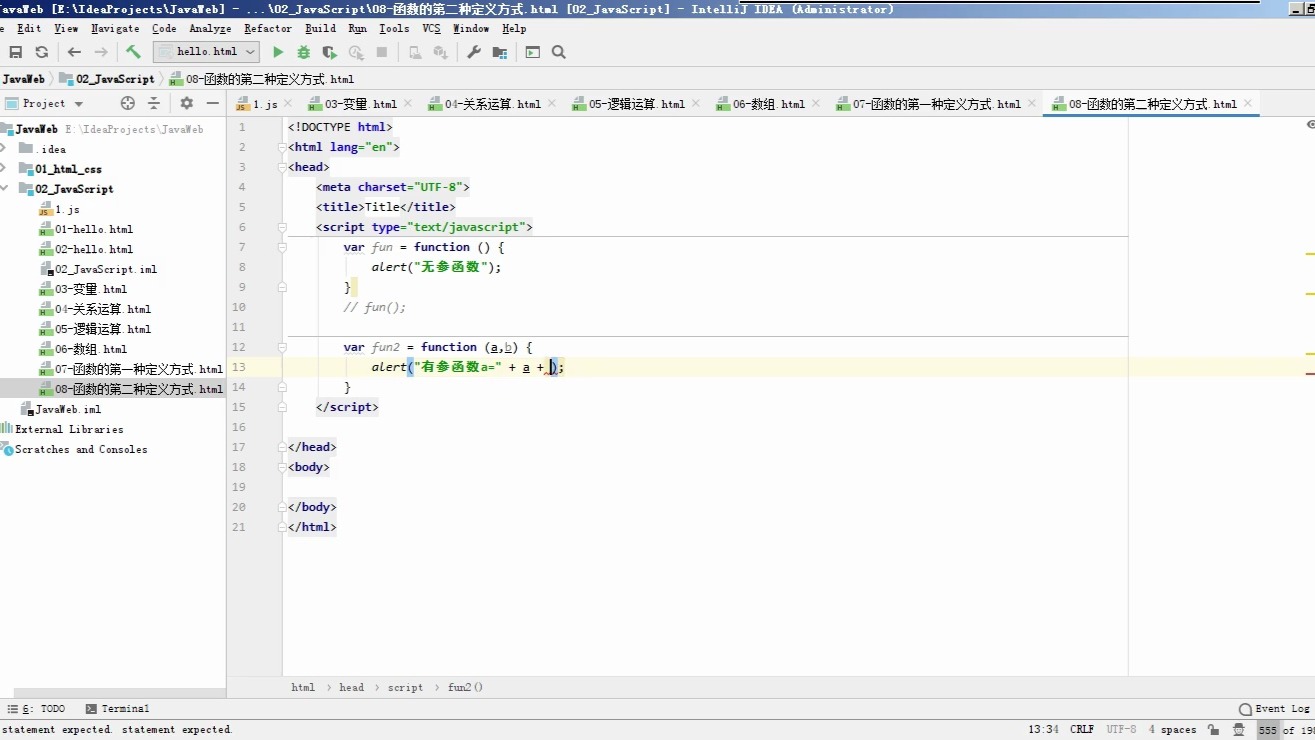The width and height of the screenshot is (1315, 740).
Task: Toggle read-only lock icon in status bar
Action: click(1213, 730)
